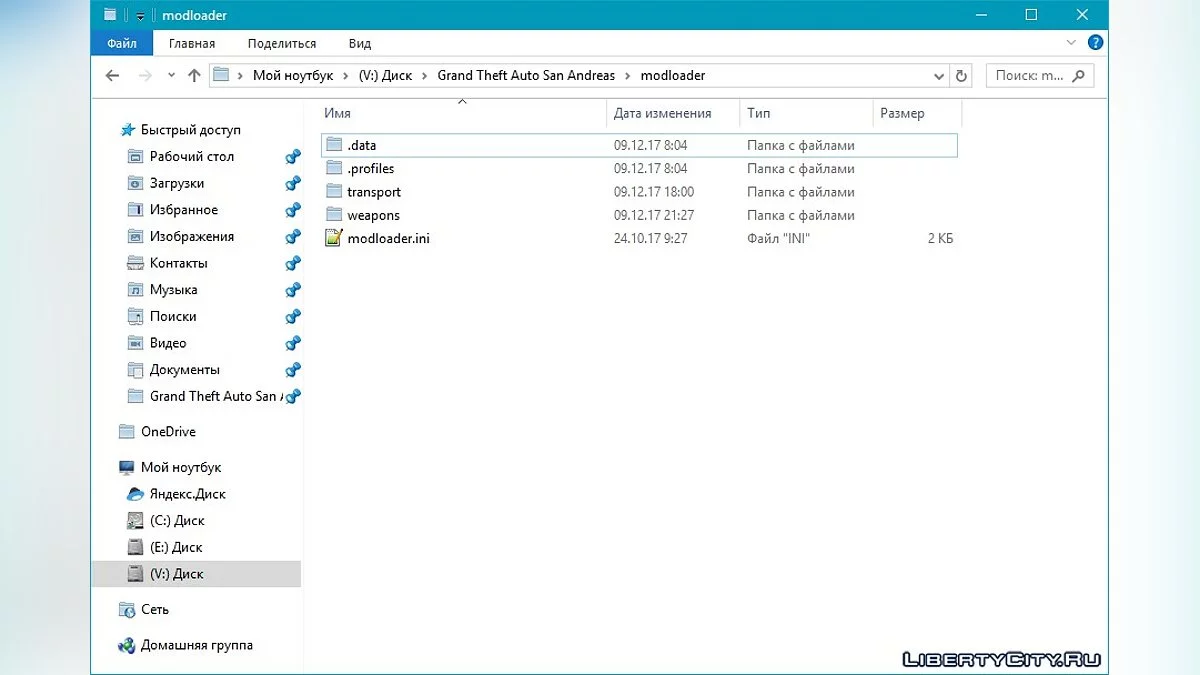Open (E:) Диск in navigation pane
1200x675 pixels.
coord(176,547)
